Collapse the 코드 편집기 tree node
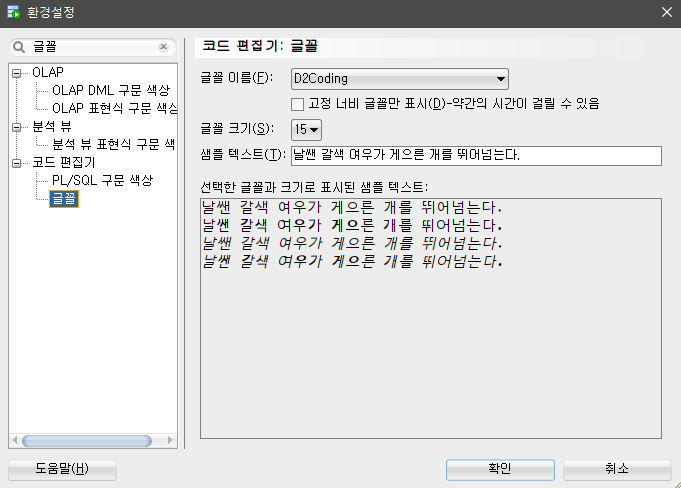This screenshot has height=488, width=681. point(17,163)
